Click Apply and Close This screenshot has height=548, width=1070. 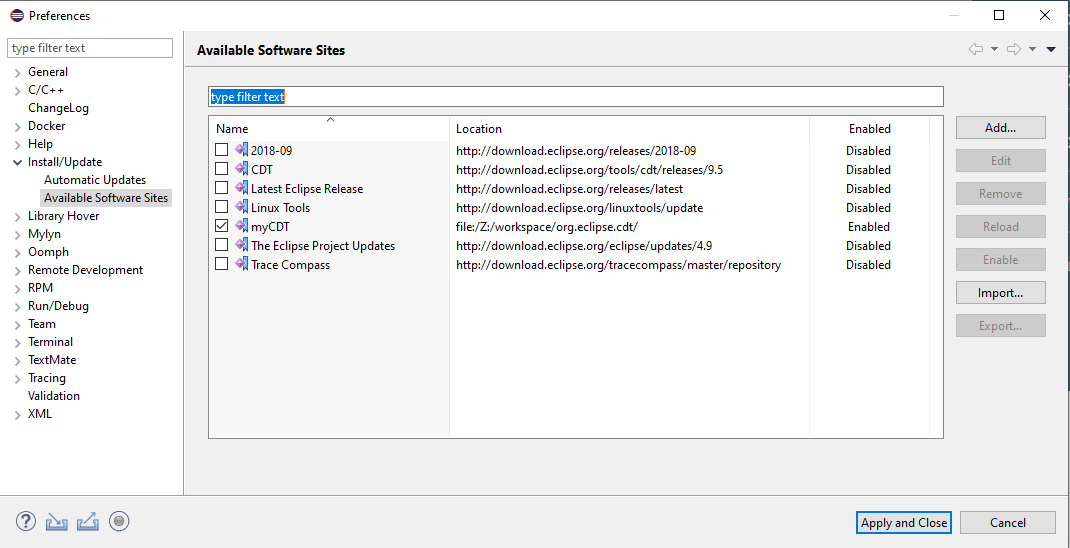tap(904, 523)
